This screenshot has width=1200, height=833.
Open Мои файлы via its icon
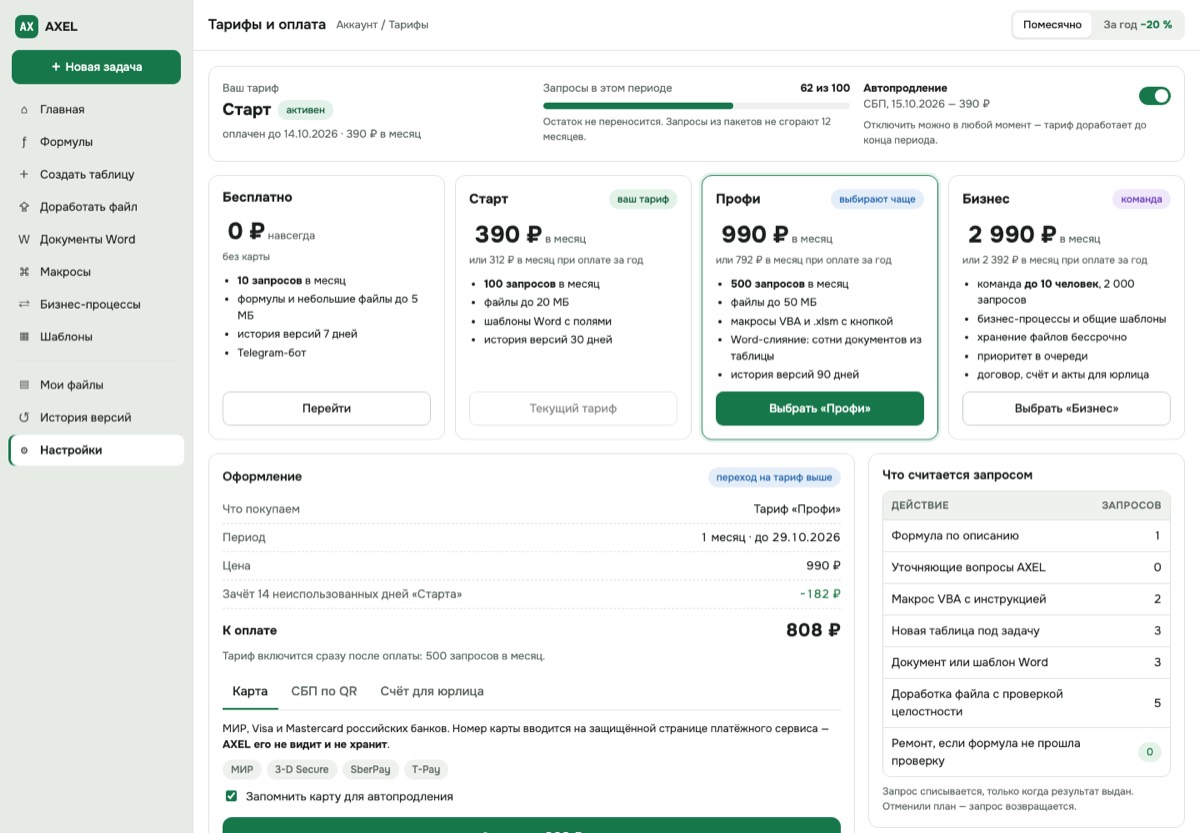pos(24,385)
